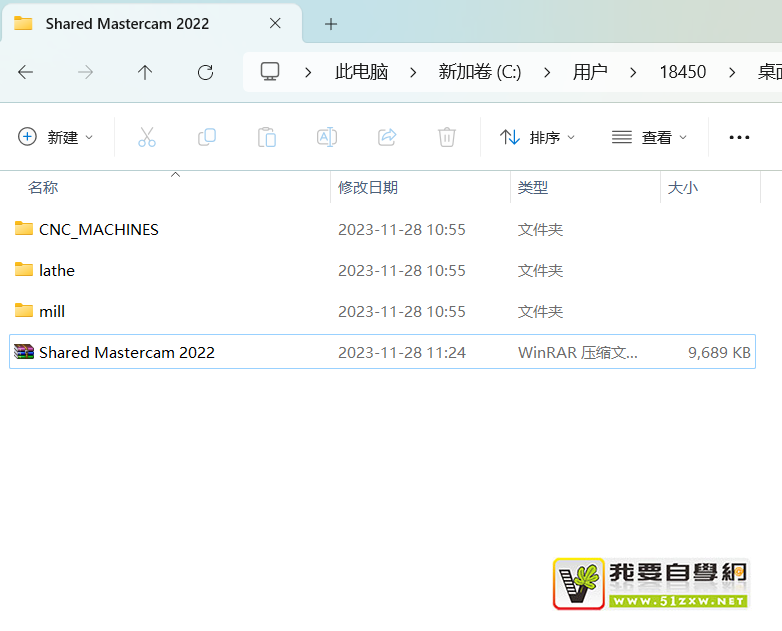Select the CNC_MACHINES folder
Viewport: 782px width, 631px height.
98,230
